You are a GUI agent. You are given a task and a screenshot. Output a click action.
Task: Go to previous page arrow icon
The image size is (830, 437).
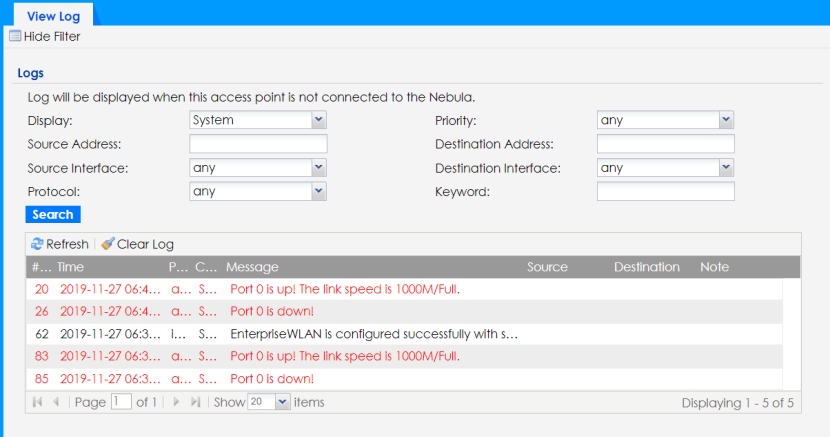point(56,402)
